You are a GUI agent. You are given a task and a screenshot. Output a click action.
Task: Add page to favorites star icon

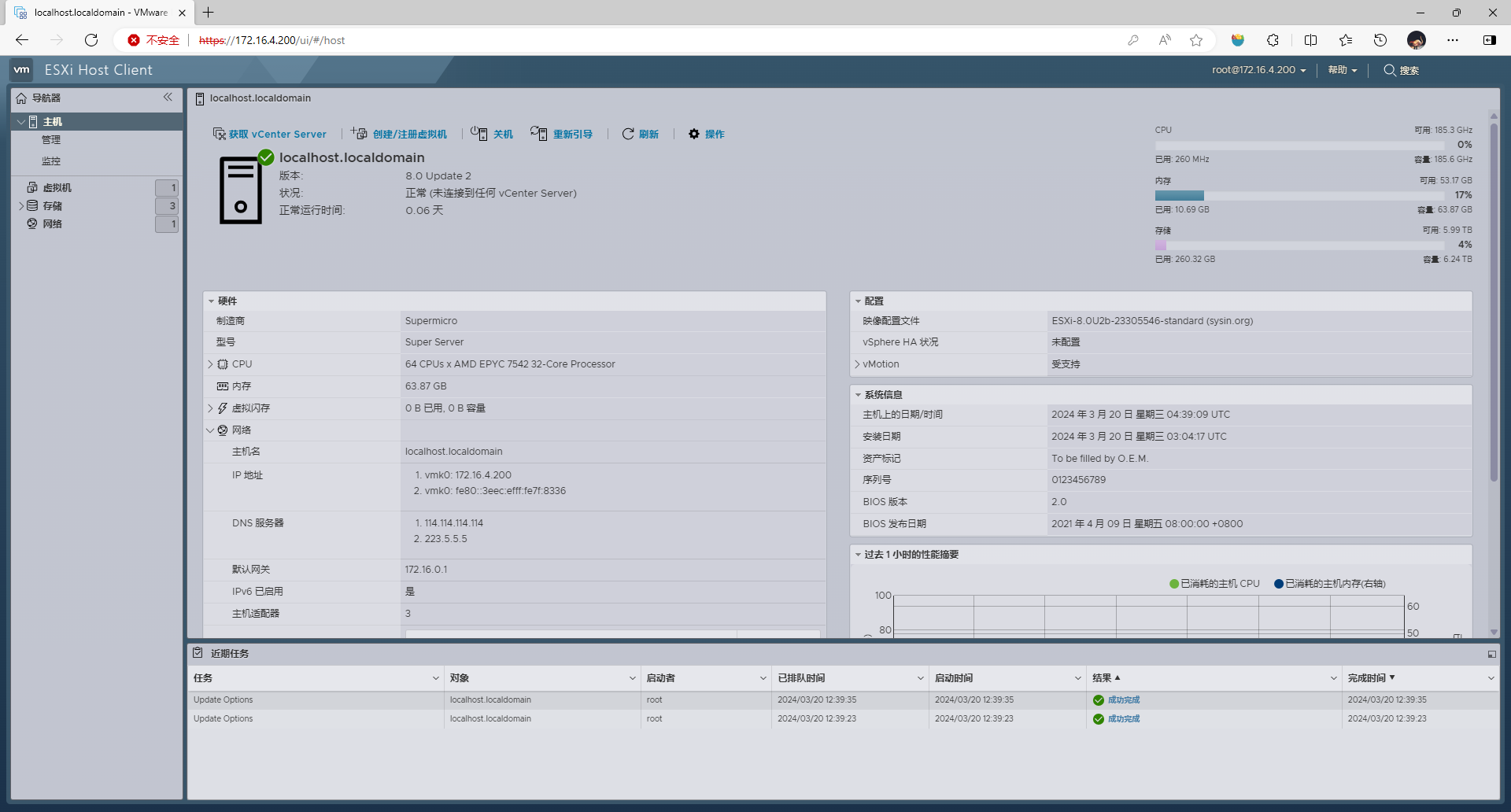coord(1196,40)
